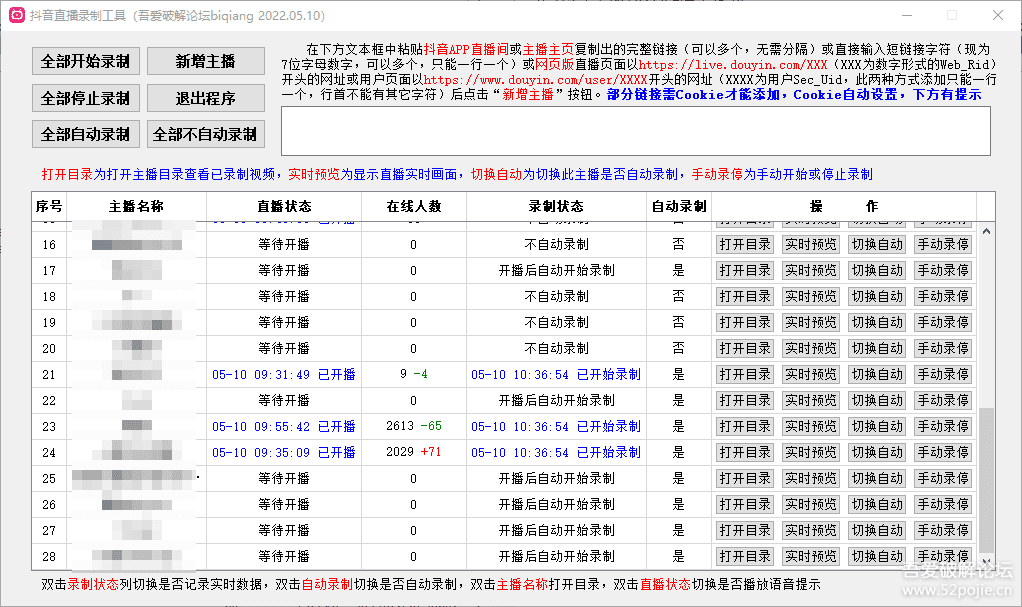Click 打开目录 in row 17
This screenshot has width=1022, height=607.
click(x=744, y=271)
